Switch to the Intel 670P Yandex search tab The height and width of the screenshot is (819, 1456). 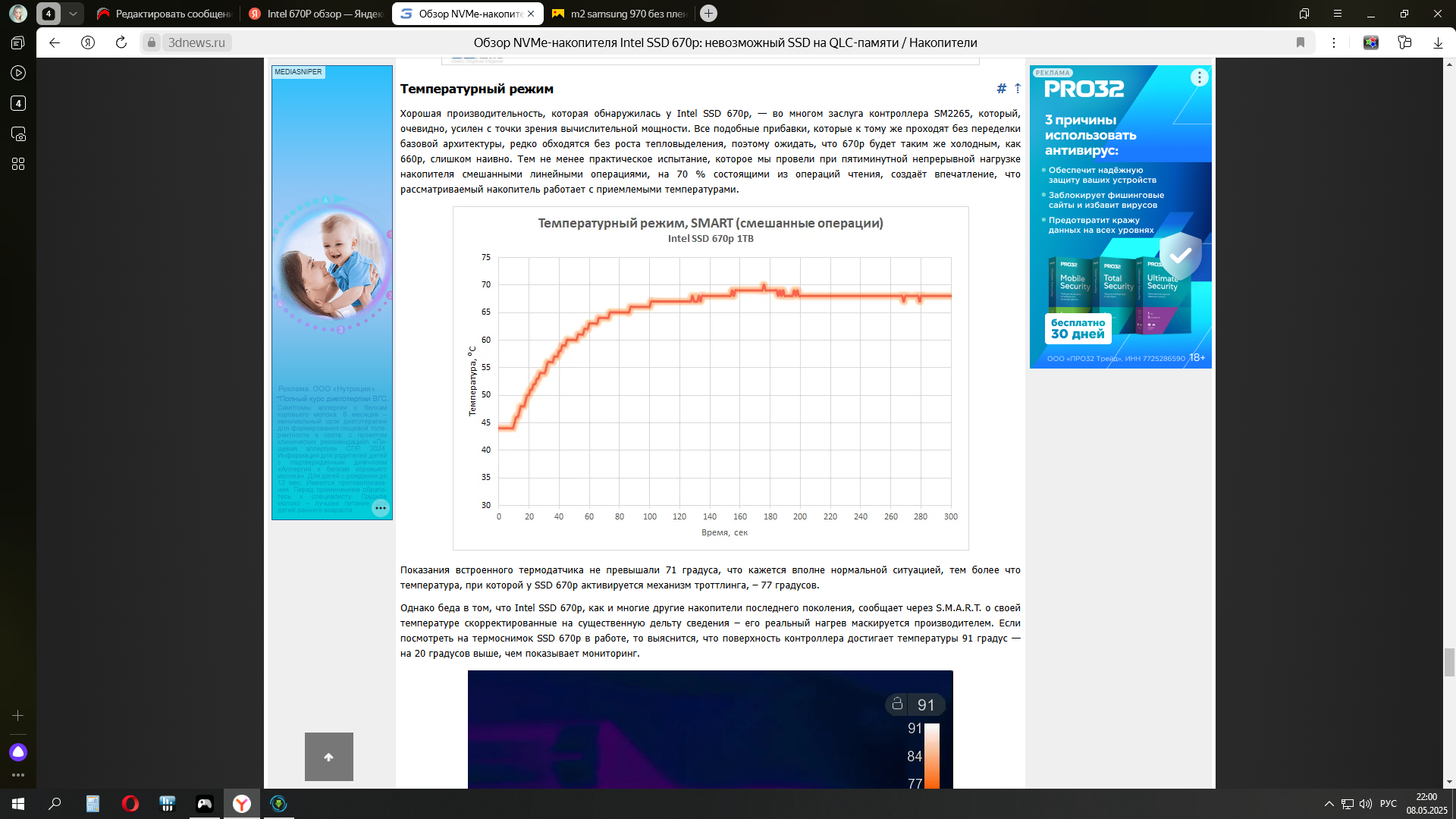(316, 14)
